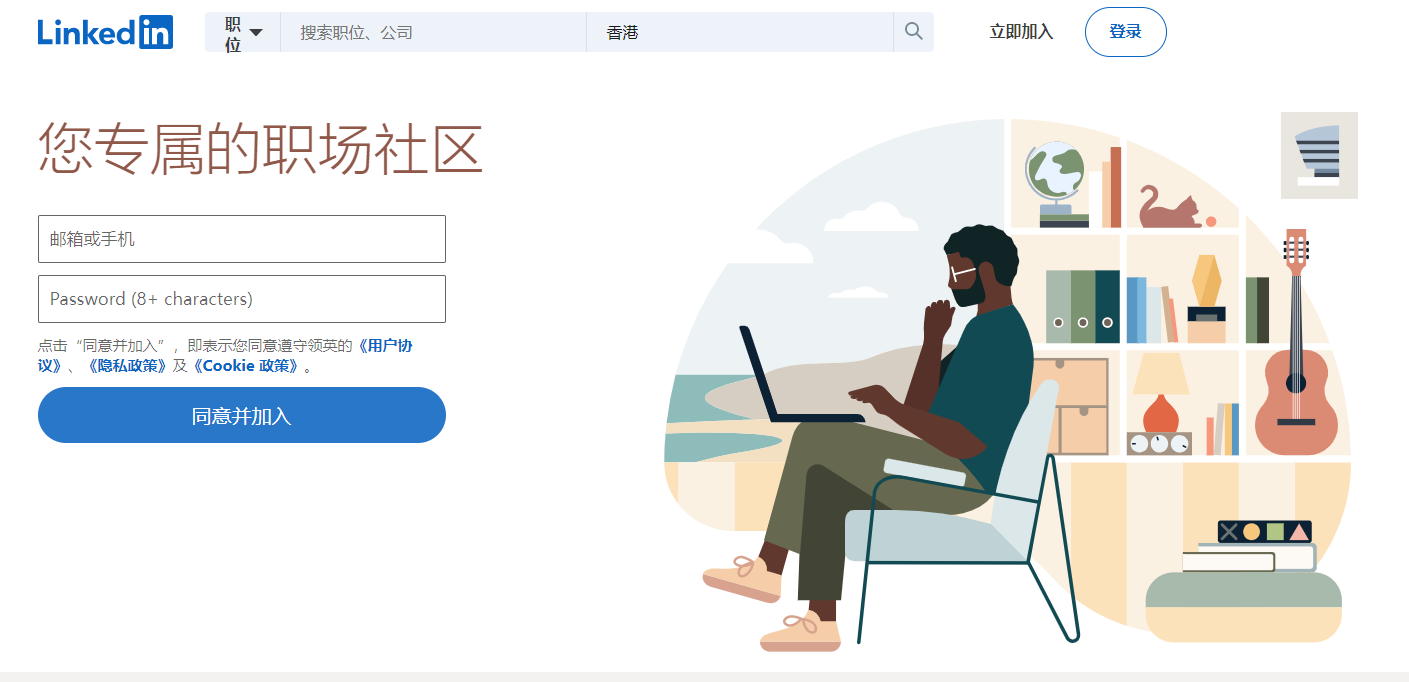Select the Password (8+ characters) field
The width and height of the screenshot is (1409, 682).
tap(242, 299)
